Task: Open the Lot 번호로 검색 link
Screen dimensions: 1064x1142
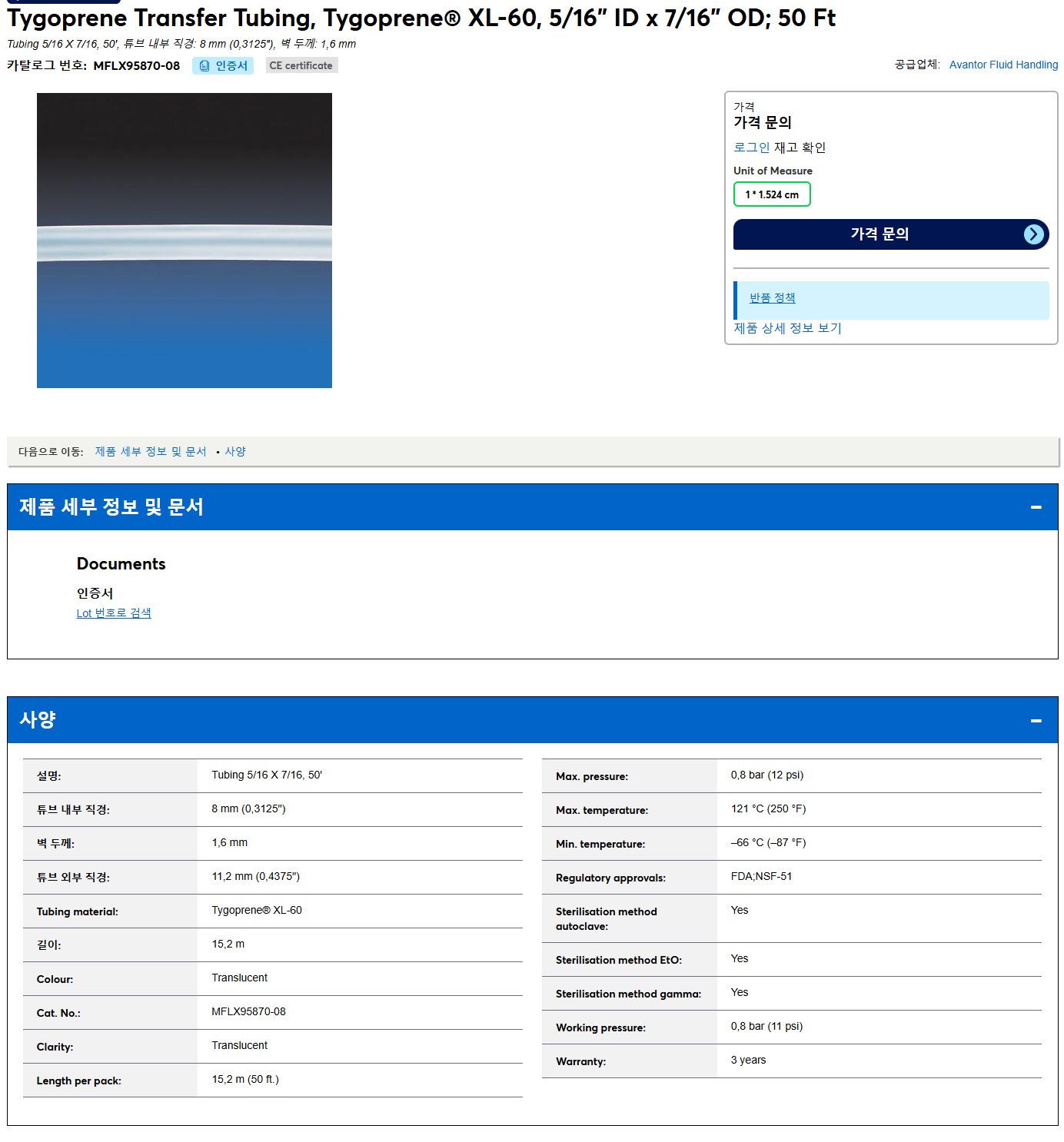Action: pyautogui.click(x=114, y=613)
